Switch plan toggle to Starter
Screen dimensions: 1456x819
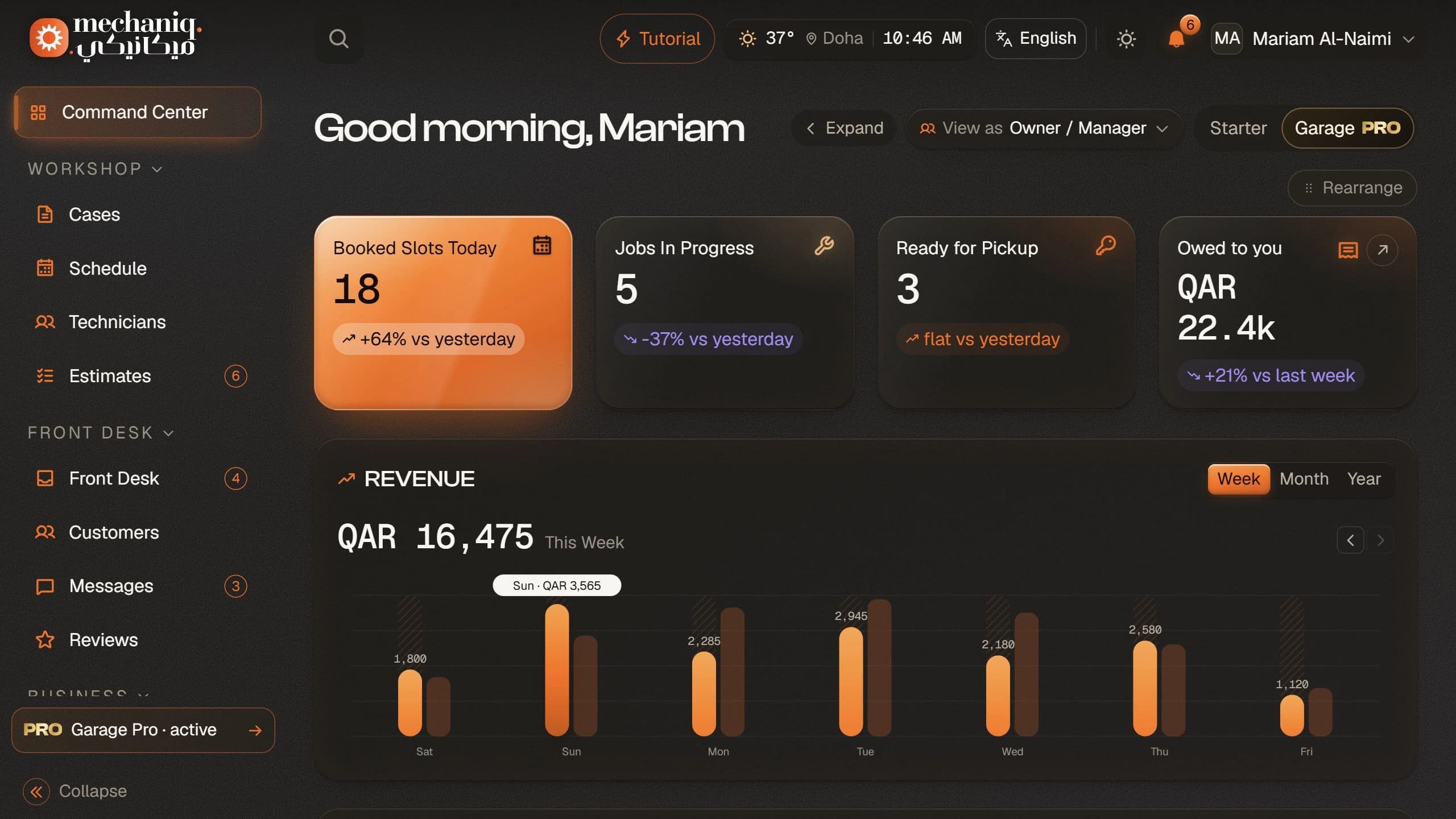(1238, 128)
